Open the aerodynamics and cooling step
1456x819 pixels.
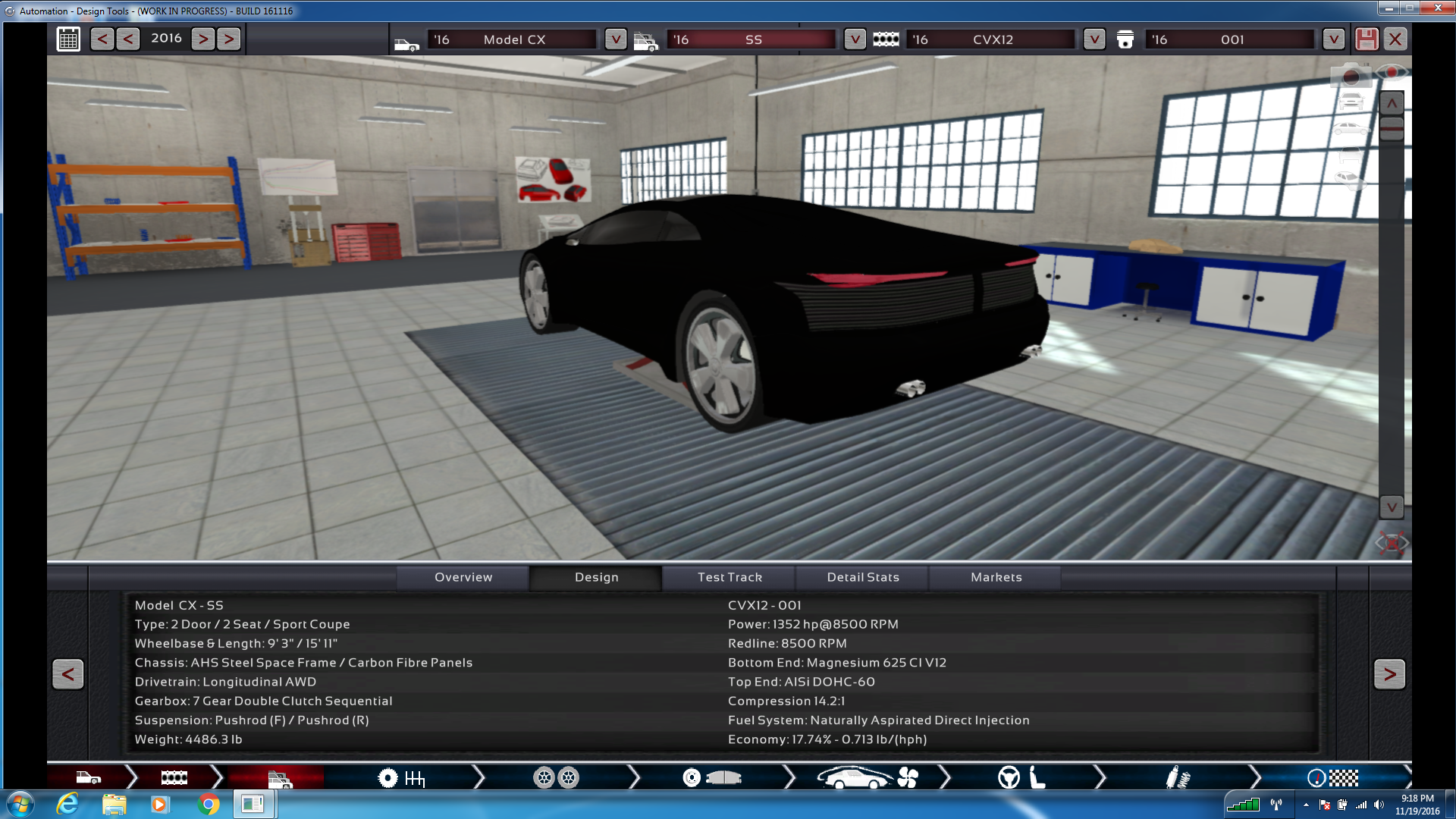pos(867,777)
